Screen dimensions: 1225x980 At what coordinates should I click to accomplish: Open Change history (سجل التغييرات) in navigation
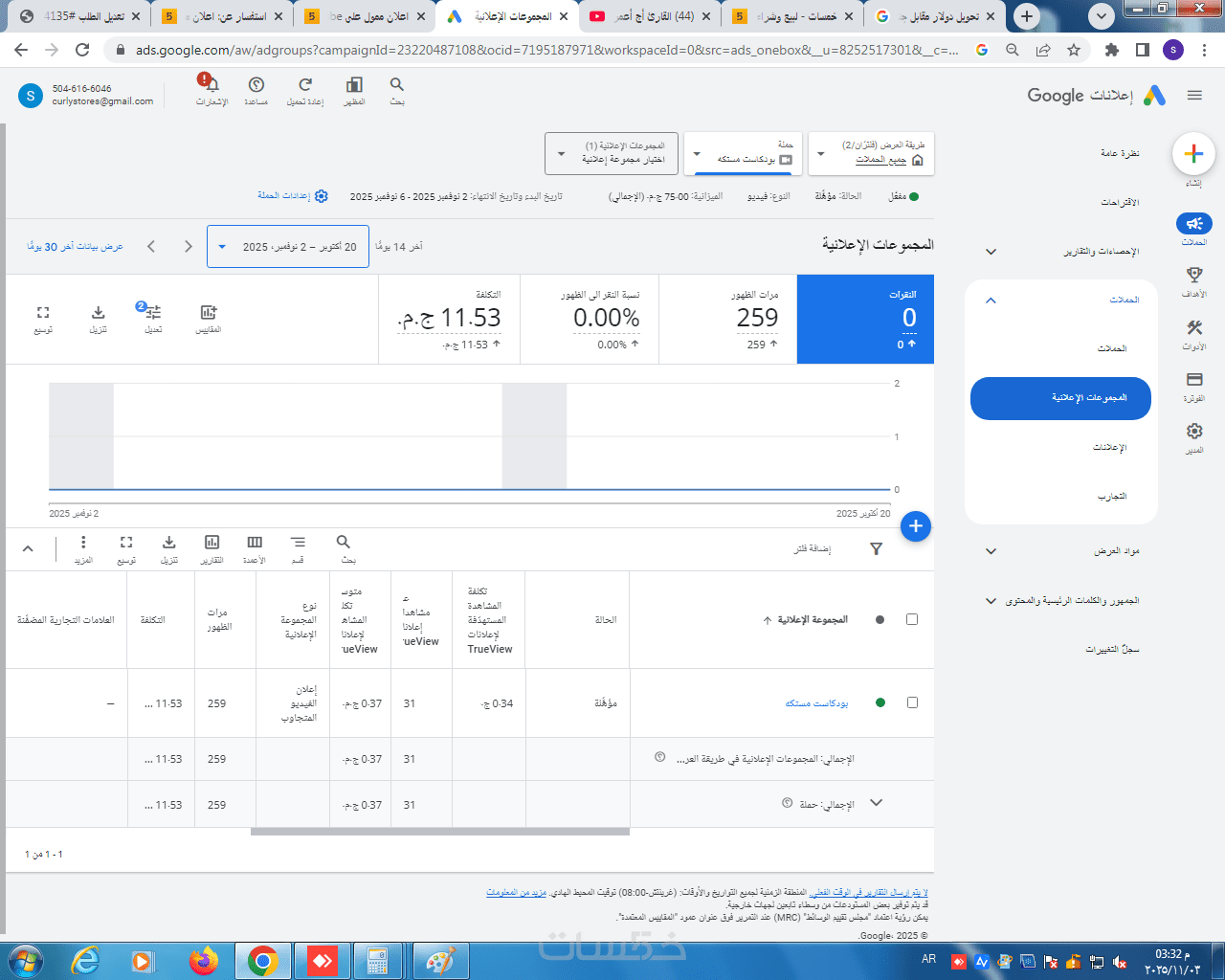coord(1112,650)
